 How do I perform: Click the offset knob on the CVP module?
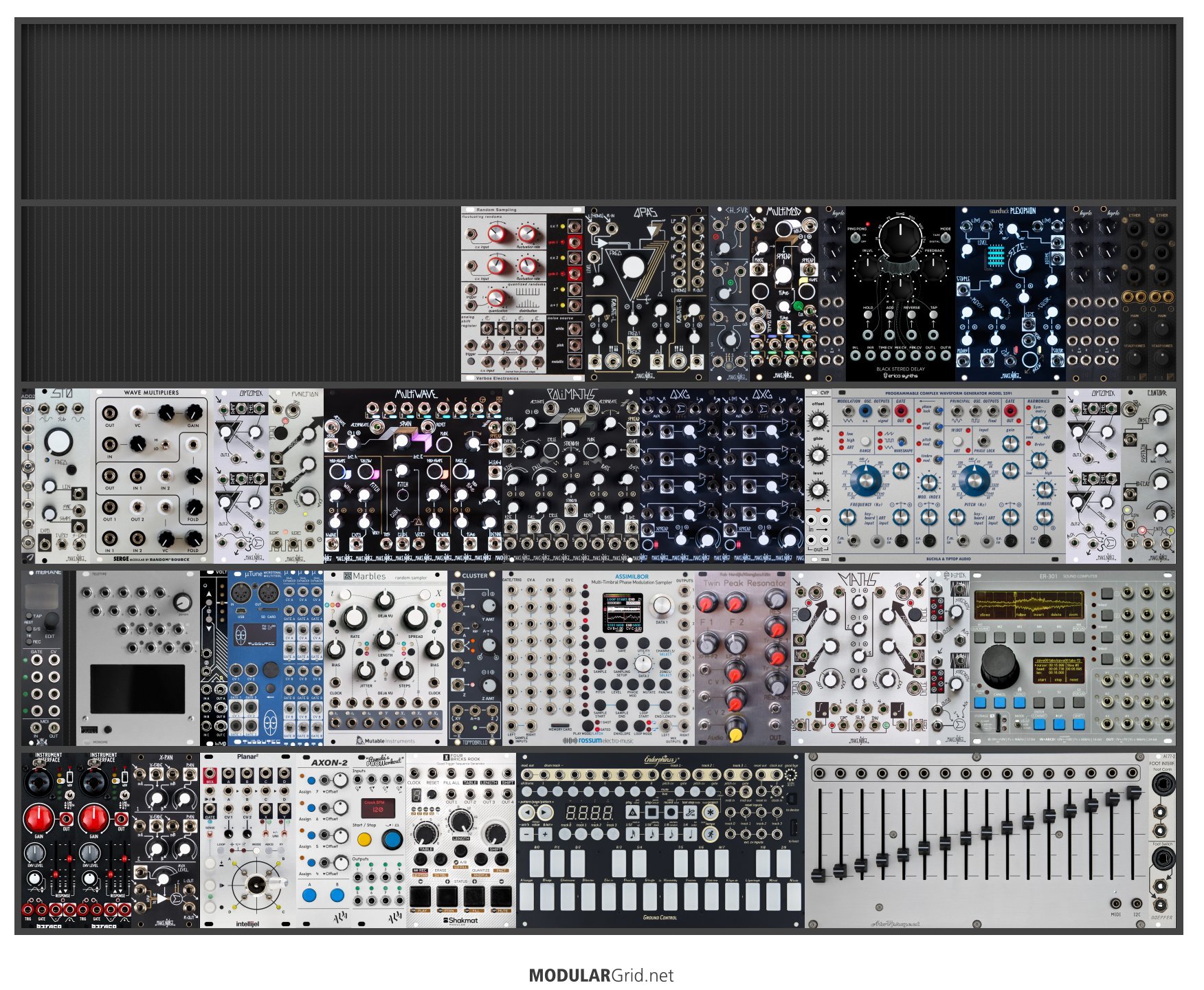pos(818,420)
